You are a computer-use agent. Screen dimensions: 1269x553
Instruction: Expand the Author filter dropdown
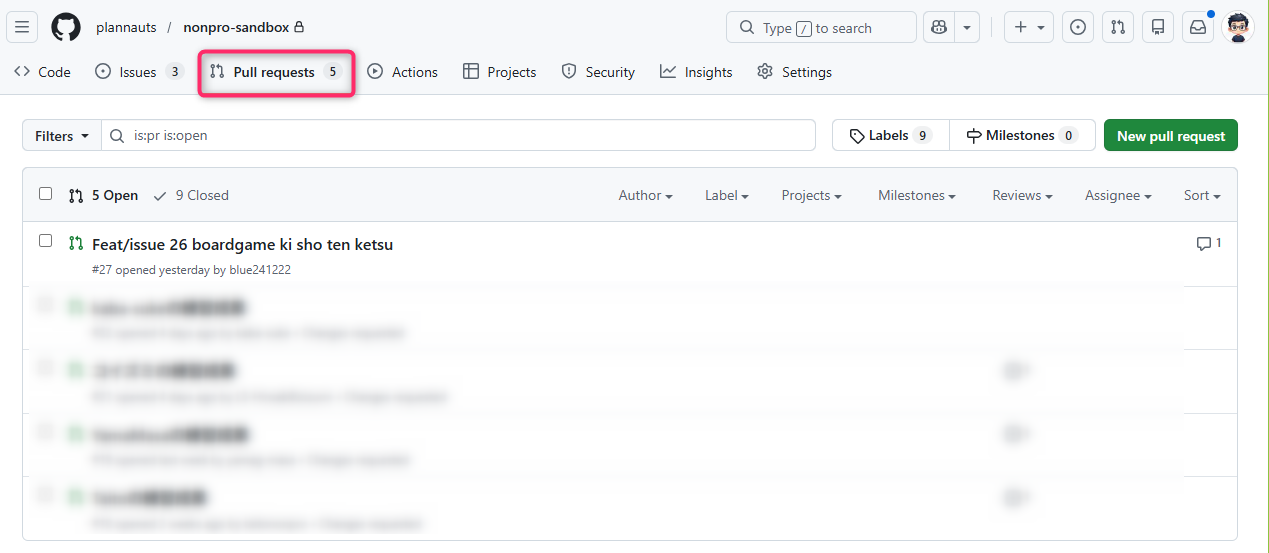(x=645, y=196)
